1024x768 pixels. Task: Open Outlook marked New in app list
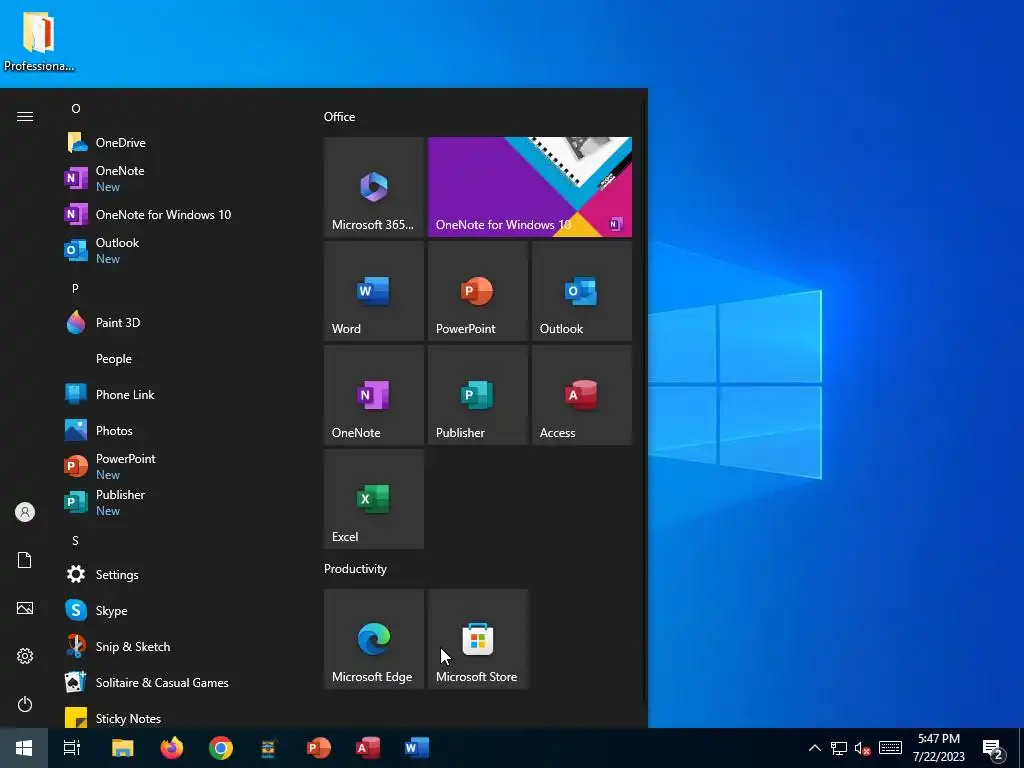[x=183, y=250]
